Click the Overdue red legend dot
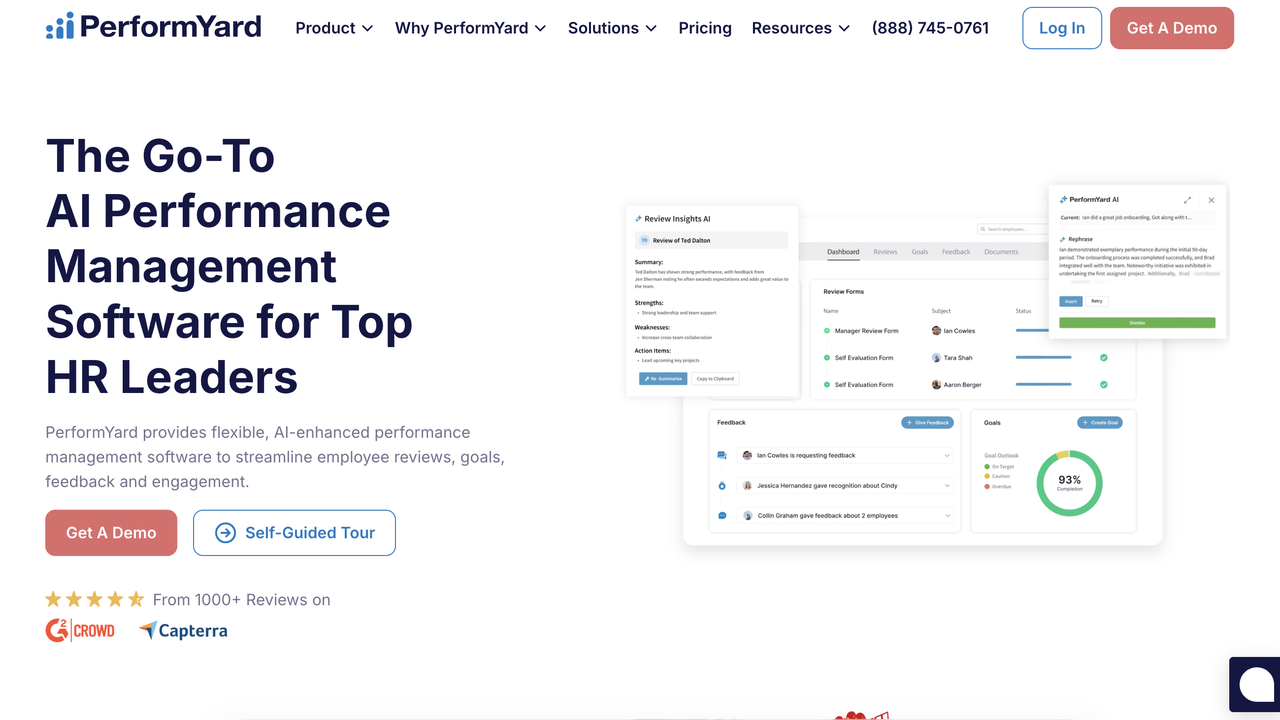The image size is (1280, 720). point(988,486)
